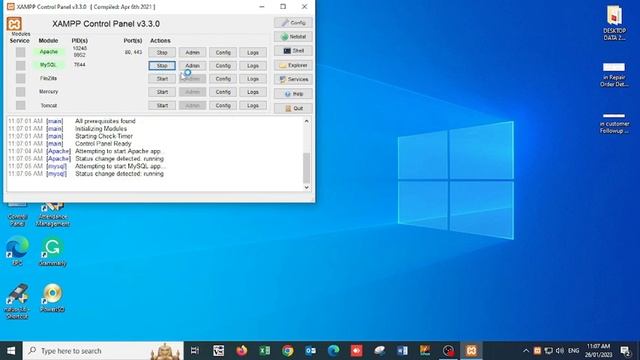
Task: Launch Outlook from taskbar
Action: coord(310,351)
